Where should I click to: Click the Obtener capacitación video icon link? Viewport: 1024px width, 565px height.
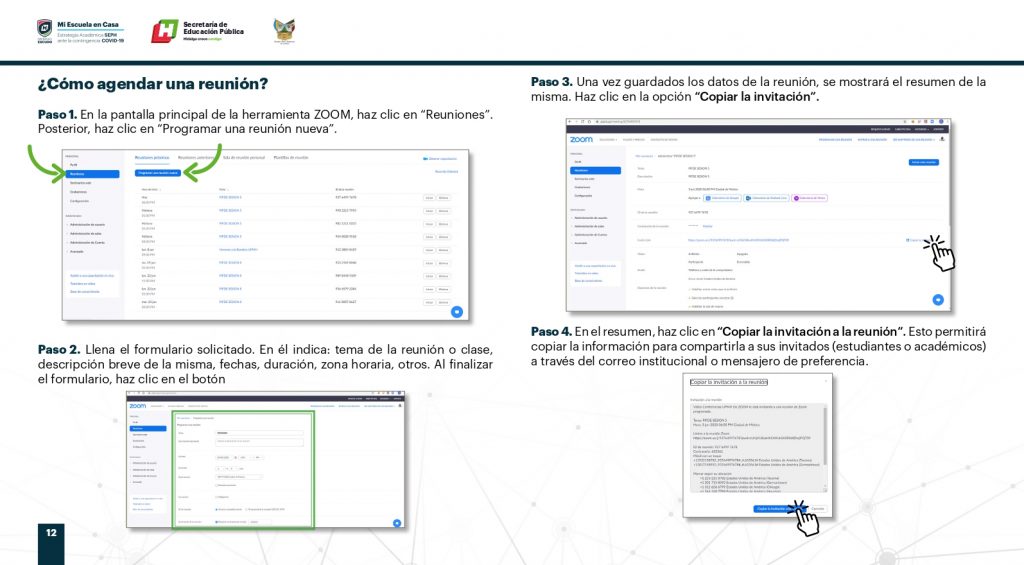[x=440, y=159]
